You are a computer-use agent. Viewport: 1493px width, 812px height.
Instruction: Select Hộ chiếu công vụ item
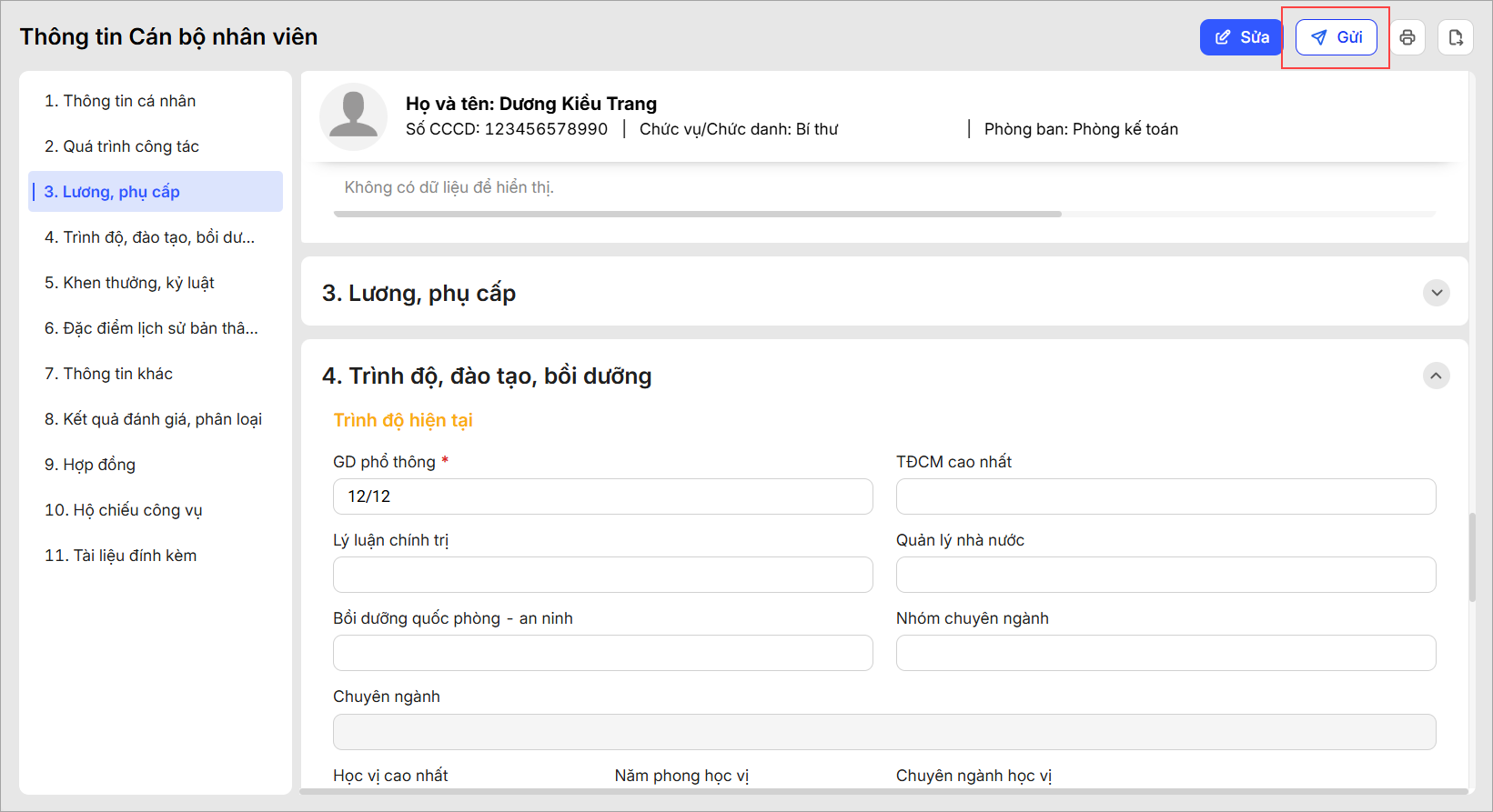point(124,510)
